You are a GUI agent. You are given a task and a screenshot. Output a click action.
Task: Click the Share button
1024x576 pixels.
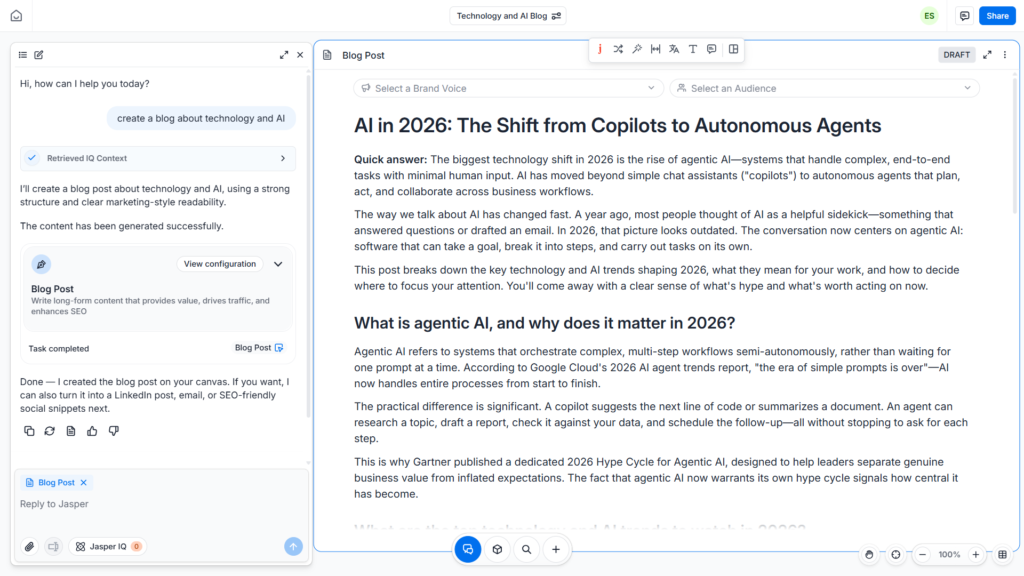(997, 16)
